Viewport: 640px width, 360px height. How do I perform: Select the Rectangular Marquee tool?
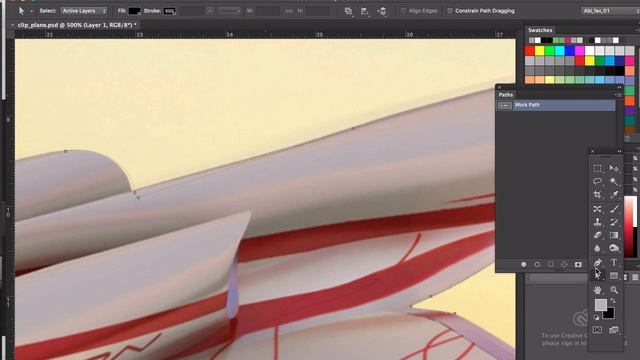click(x=597, y=168)
